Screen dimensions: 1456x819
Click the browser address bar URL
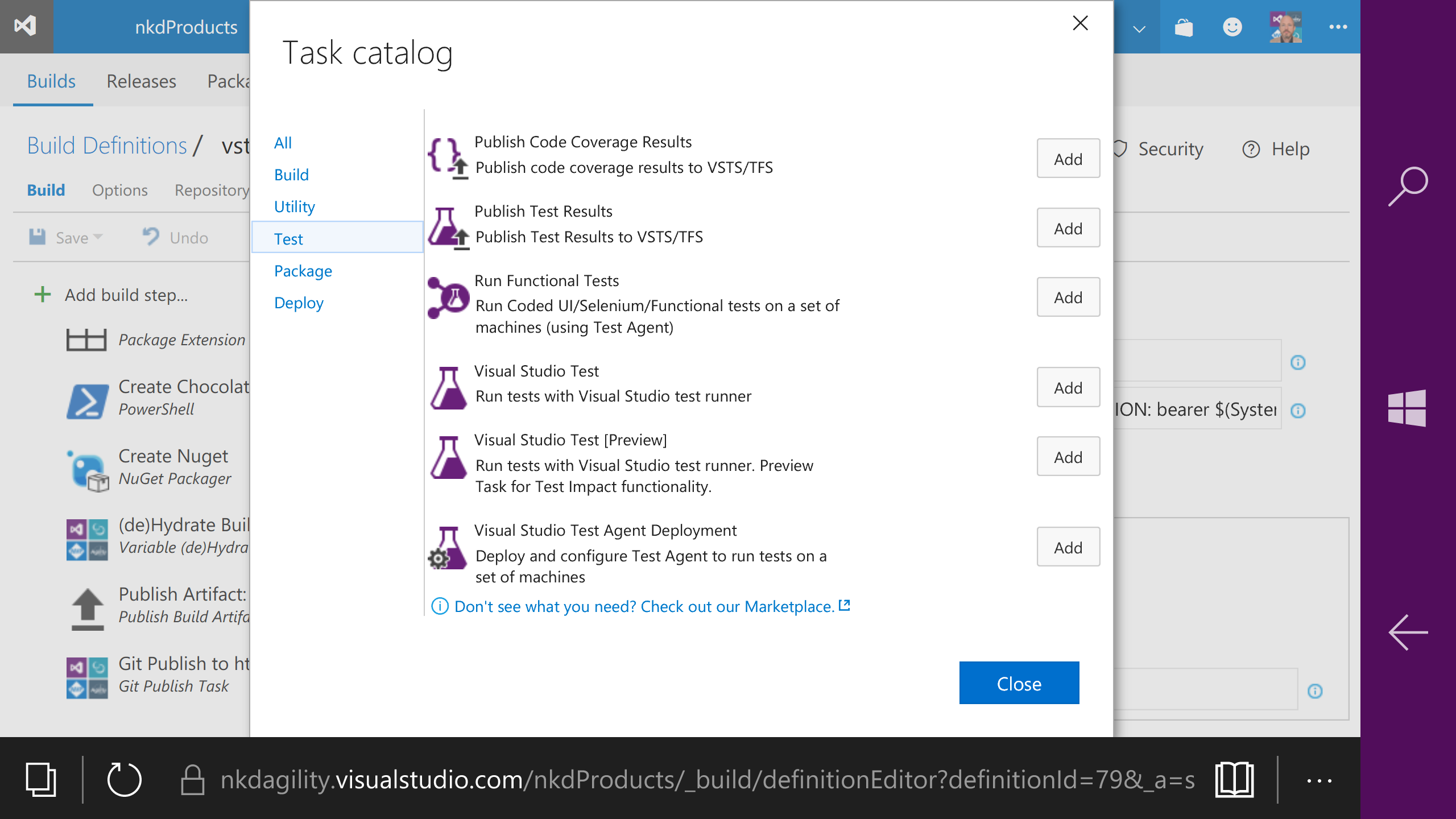[x=708, y=779]
